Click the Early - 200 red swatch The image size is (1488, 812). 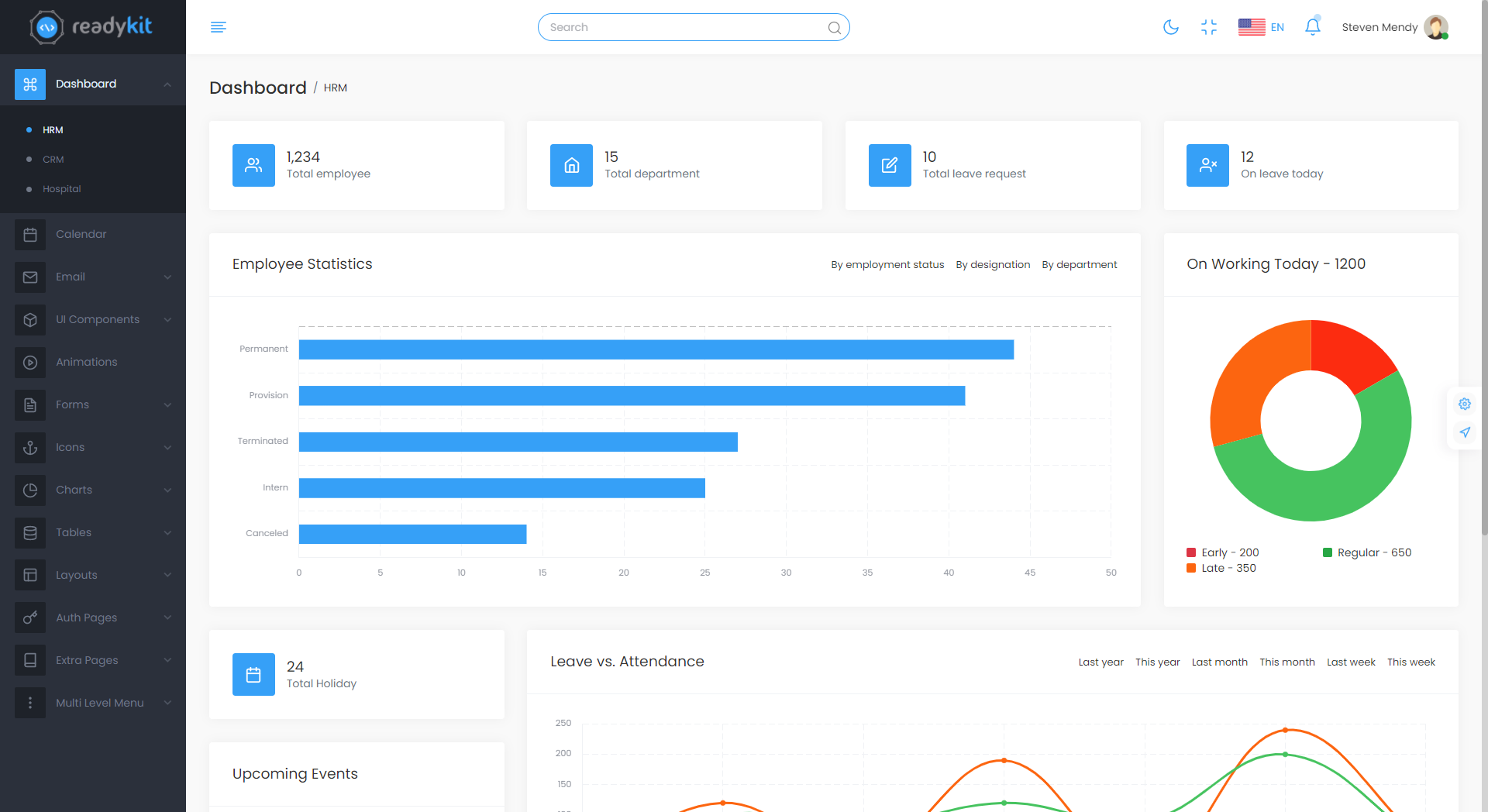(1191, 552)
